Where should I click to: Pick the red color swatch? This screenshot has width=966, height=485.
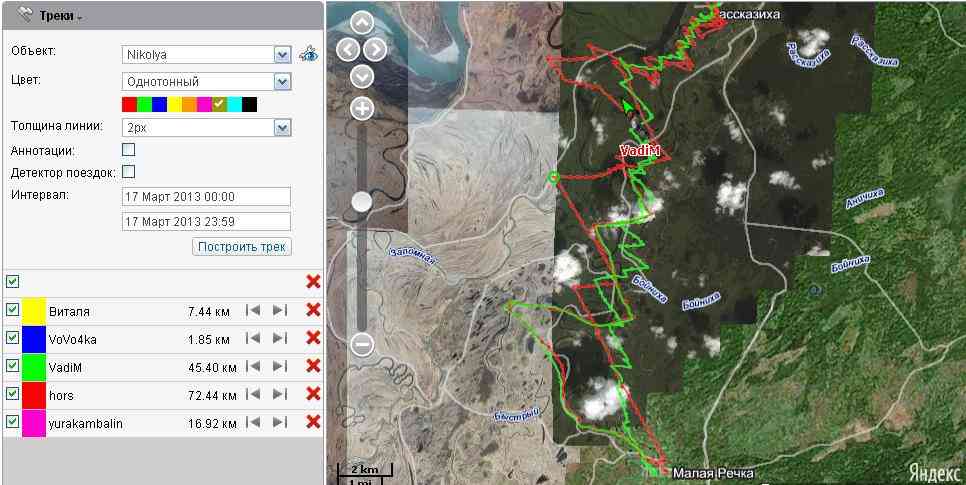coord(129,104)
